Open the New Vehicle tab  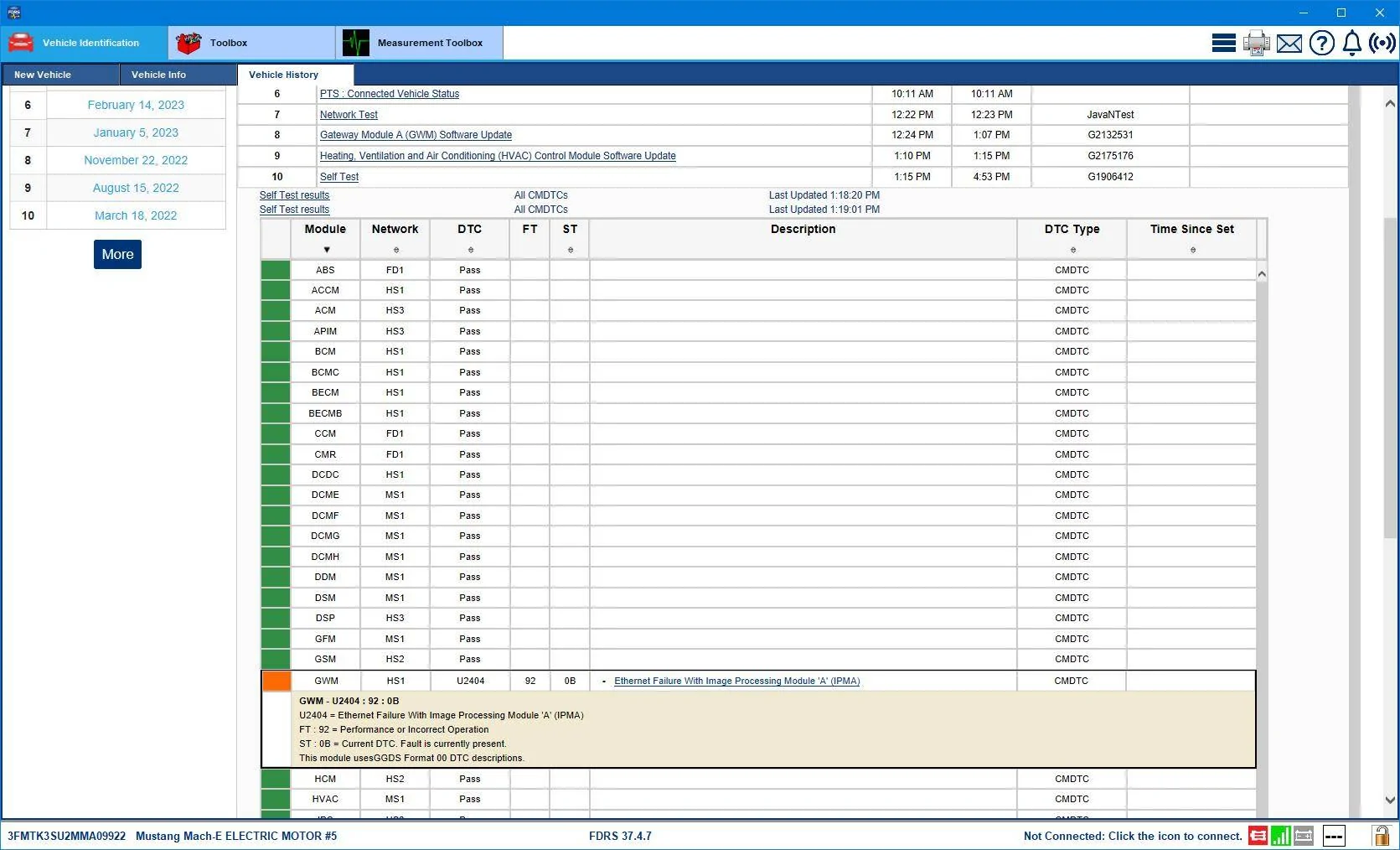(59, 75)
